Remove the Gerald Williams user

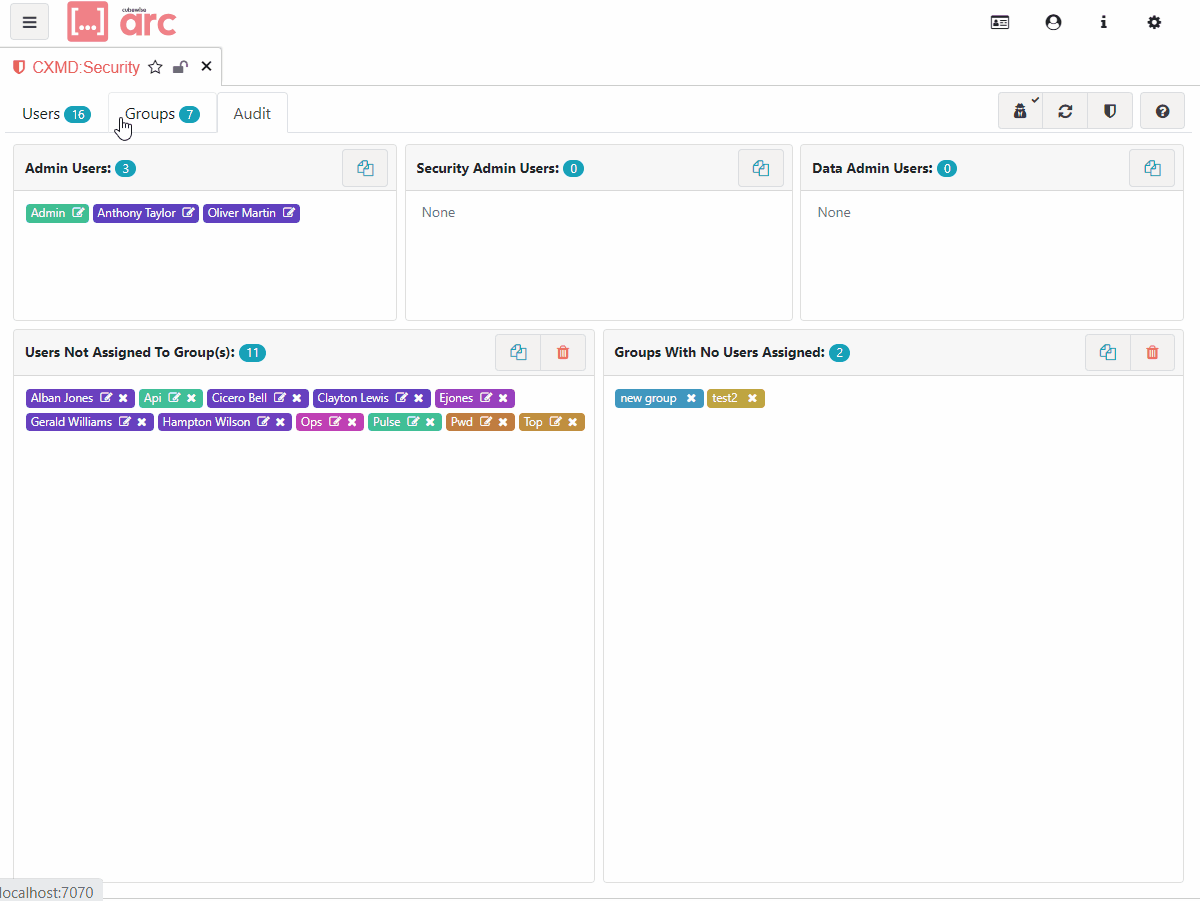click(142, 422)
